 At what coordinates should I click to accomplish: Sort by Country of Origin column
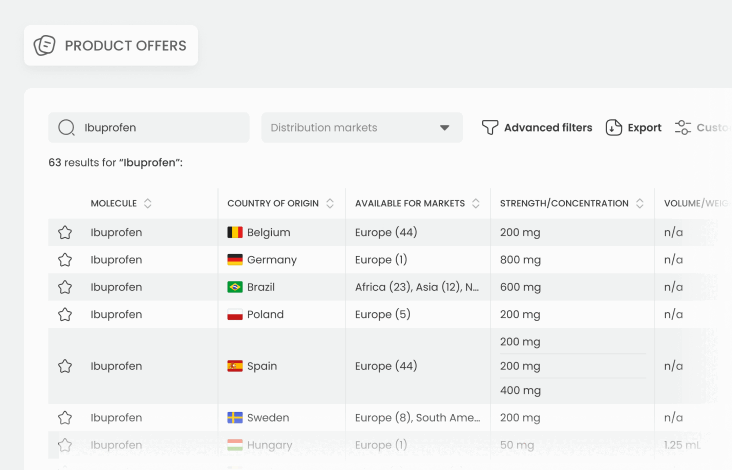330,204
